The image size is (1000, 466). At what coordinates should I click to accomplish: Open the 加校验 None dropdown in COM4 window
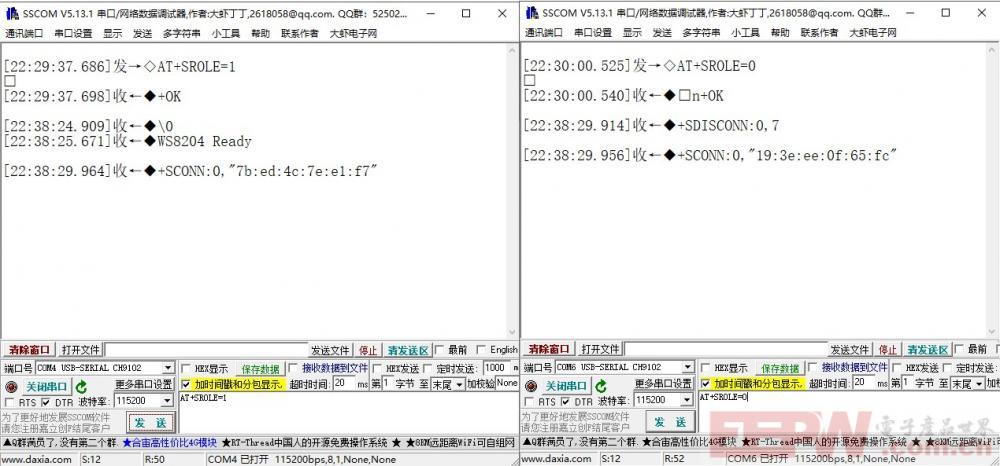[507, 383]
